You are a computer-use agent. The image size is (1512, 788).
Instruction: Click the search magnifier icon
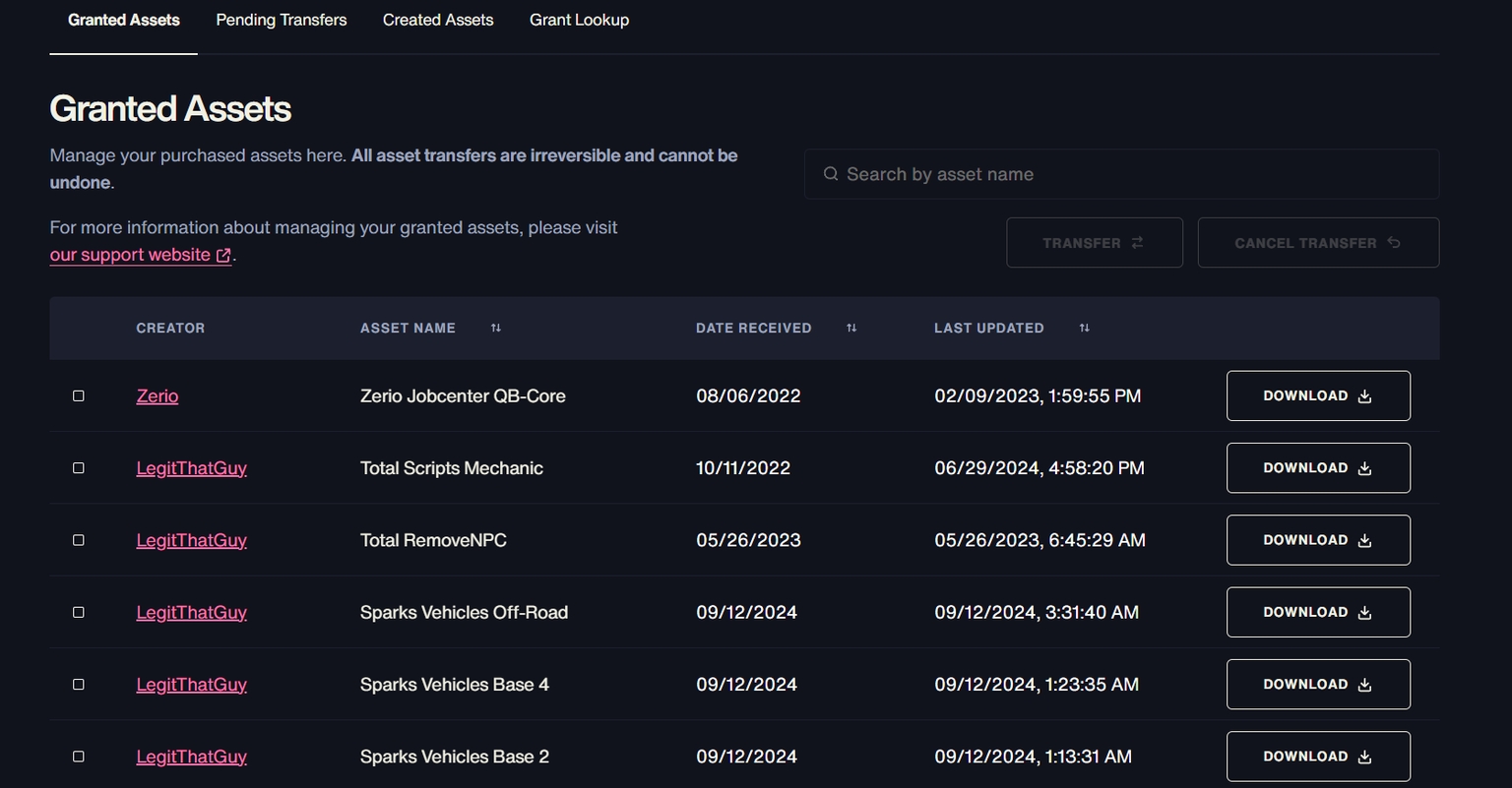831,174
